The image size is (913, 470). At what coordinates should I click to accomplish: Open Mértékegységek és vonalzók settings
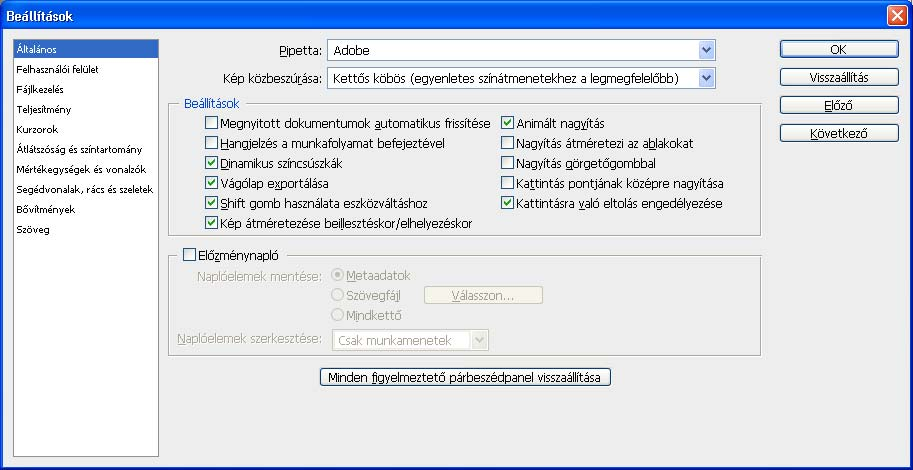tap(86, 169)
